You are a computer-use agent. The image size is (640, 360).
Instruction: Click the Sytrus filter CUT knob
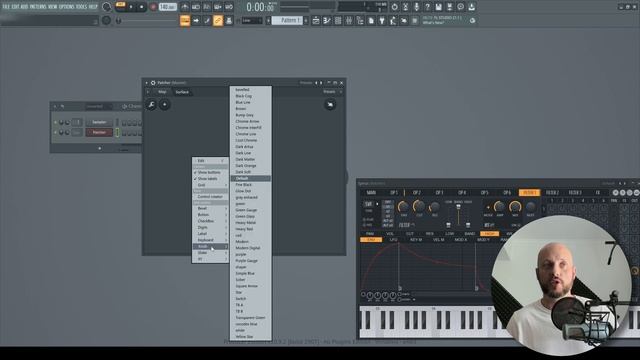tap(419, 207)
